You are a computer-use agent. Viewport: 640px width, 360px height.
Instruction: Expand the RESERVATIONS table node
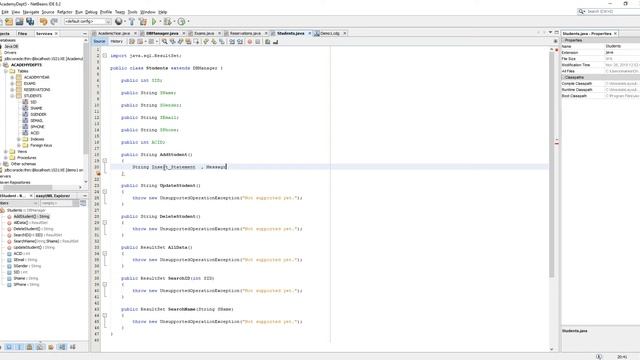click(12, 89)
